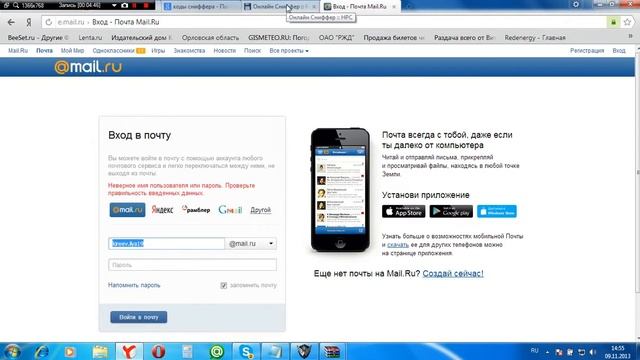Switch to the 'Онлайн Сниффер' tab
This screenshot has width=640, height=360.
[280, 7]
